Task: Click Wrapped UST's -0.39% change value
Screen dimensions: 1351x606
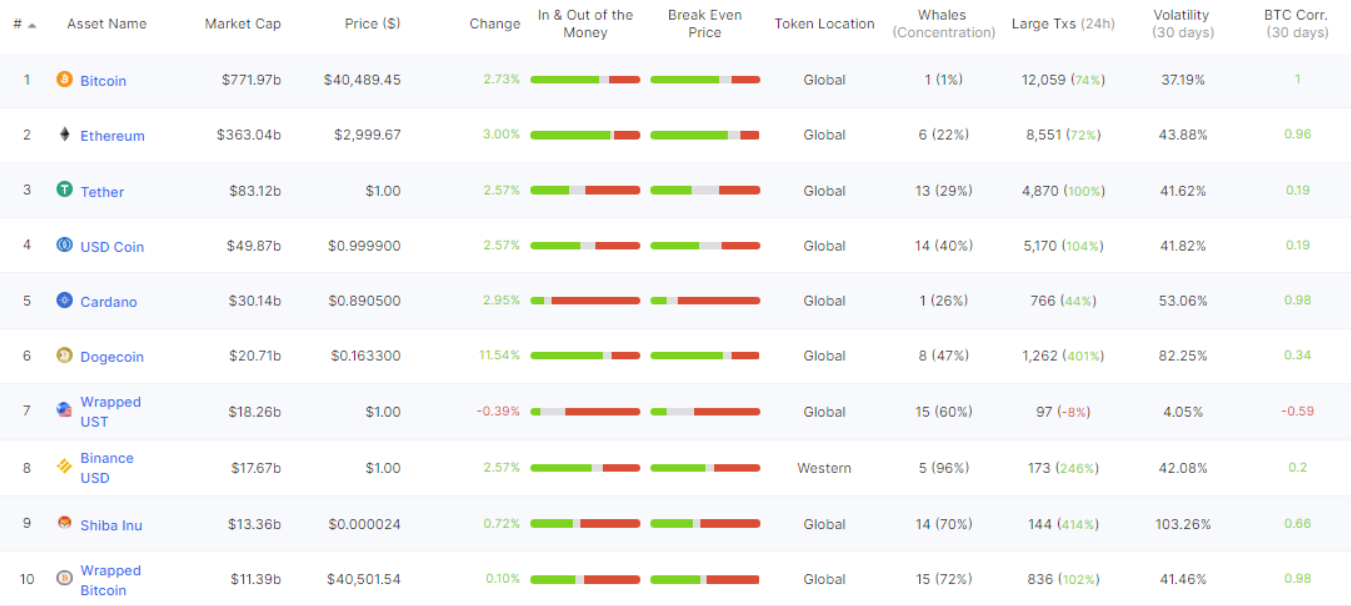Action: click(x=498, y=411)
